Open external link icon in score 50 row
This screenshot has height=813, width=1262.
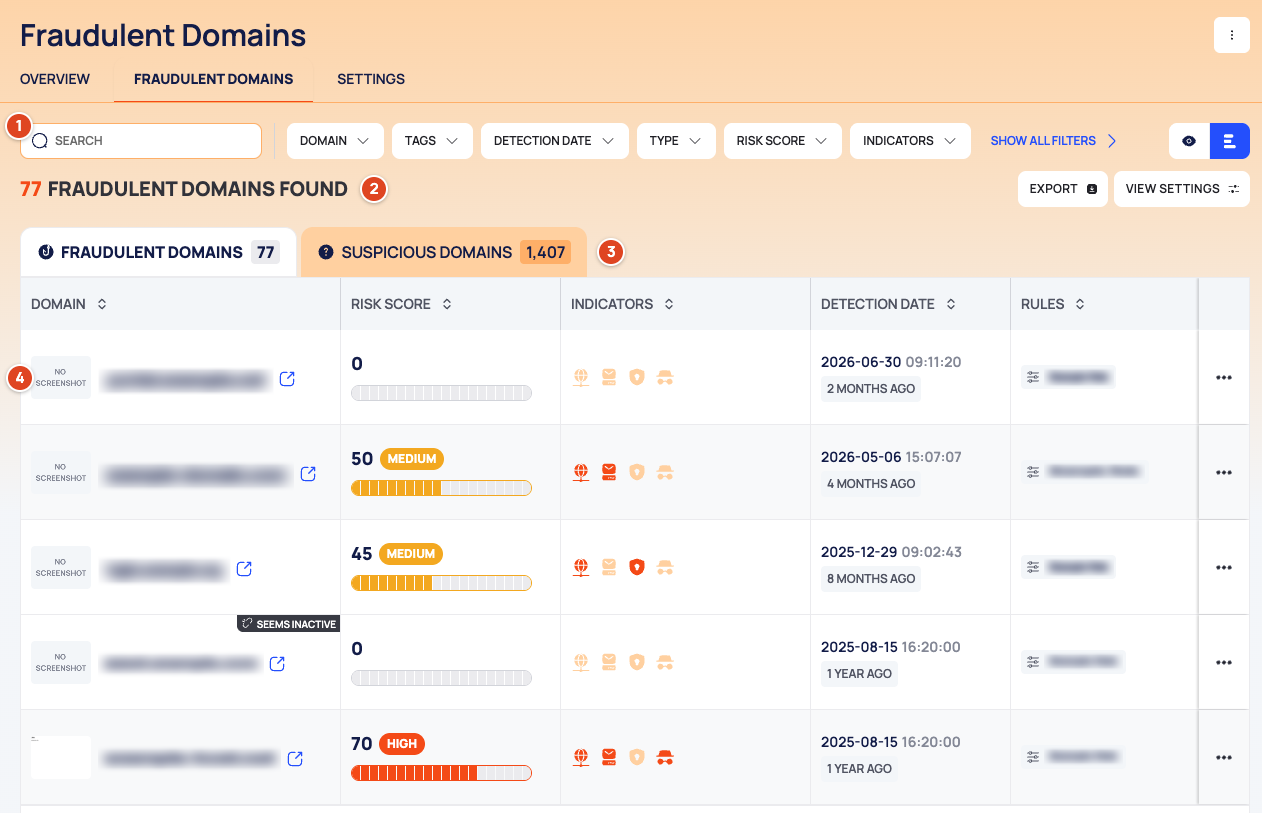[x=308, y=474]
